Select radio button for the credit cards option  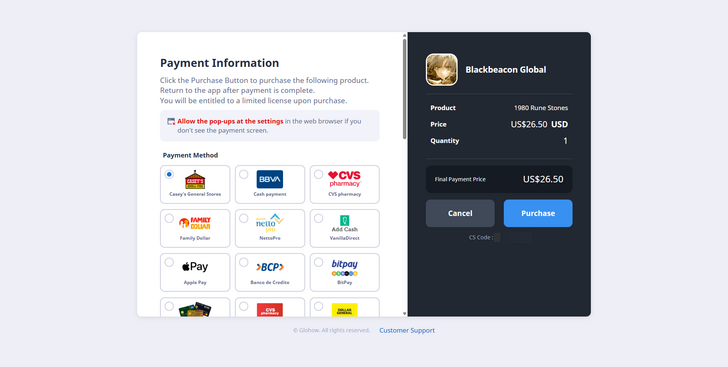click(169, 306)
